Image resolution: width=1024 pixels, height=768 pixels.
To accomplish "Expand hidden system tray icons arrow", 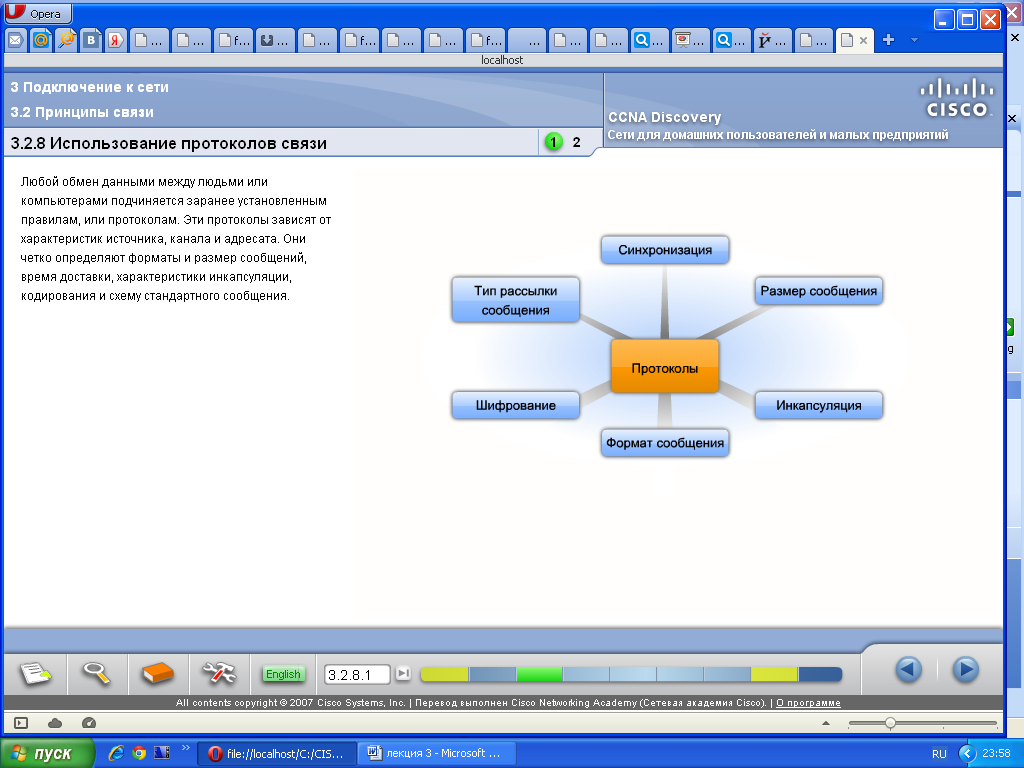I will pos(967,754).
